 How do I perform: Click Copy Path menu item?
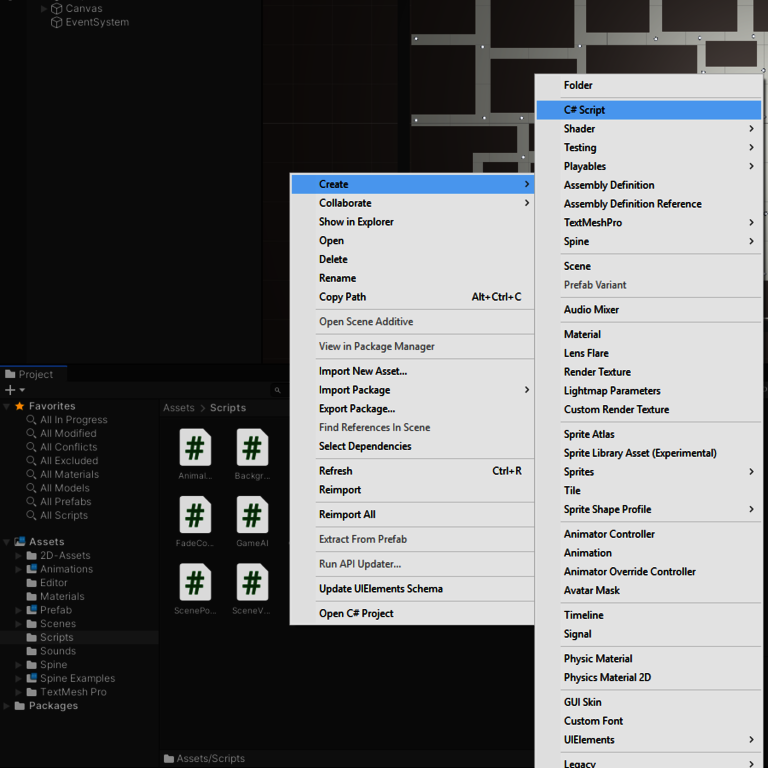(x=412, y=297)
